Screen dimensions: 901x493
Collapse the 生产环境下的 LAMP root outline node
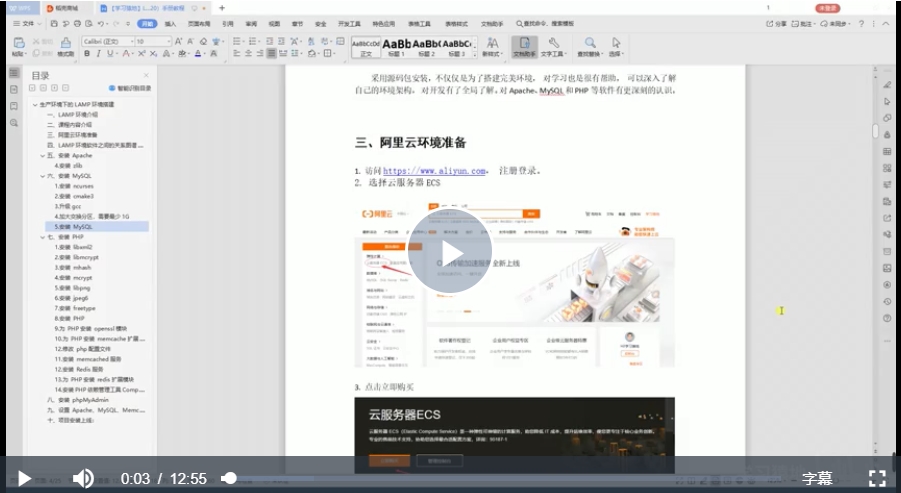tap(35, 105)
